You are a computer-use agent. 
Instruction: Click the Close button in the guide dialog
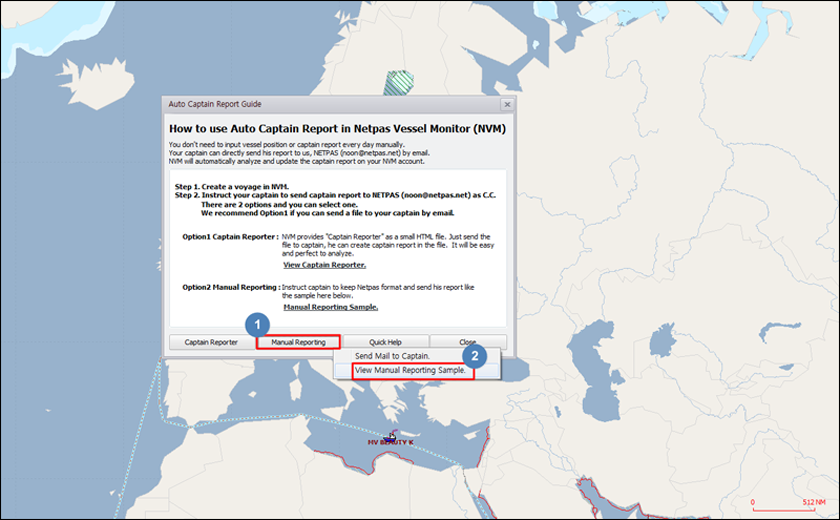click(468, 342)
